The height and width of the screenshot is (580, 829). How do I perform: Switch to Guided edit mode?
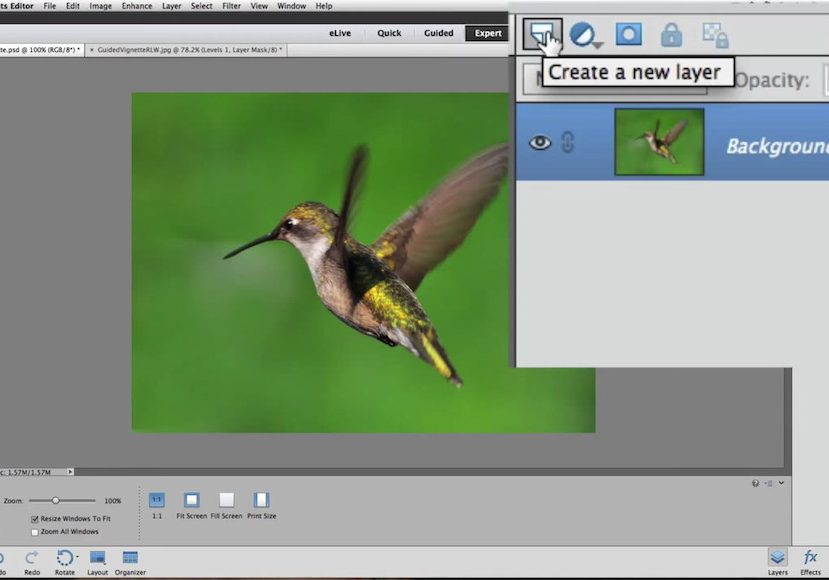pos(439,33)
